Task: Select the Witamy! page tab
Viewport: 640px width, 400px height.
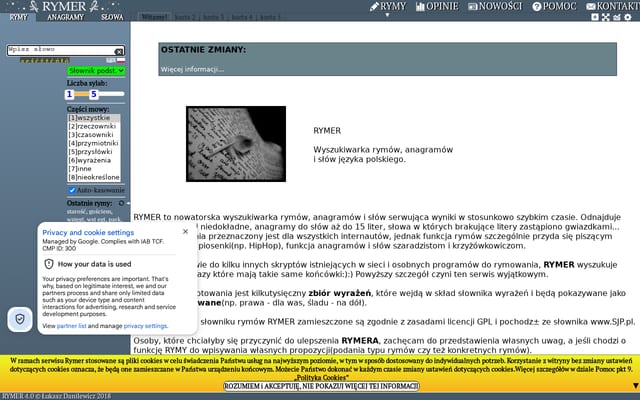Action: [154, 17]
